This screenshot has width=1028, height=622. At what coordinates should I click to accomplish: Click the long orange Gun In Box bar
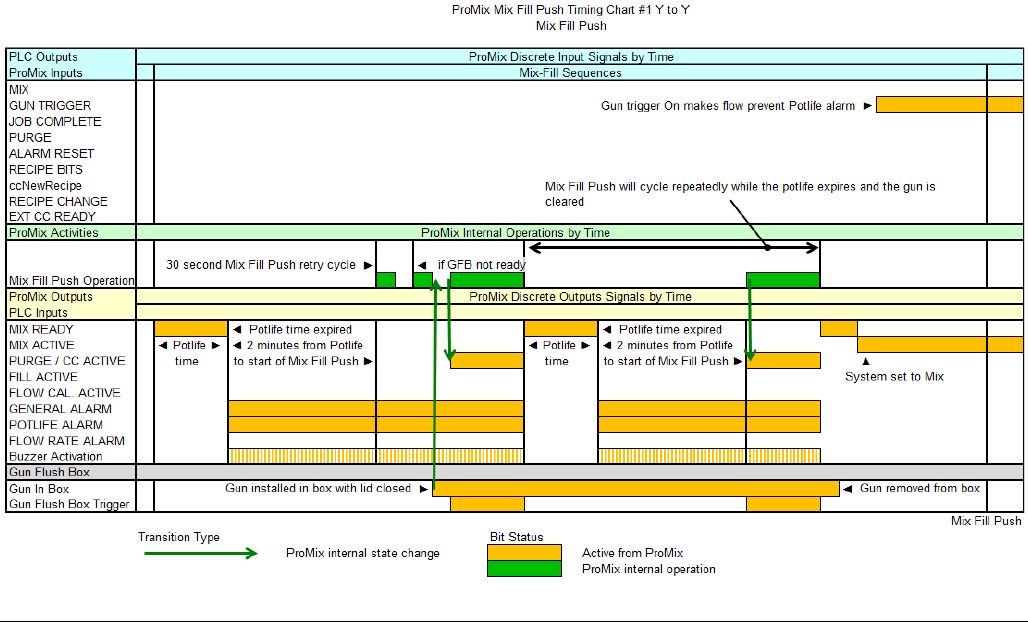[636, 488]
